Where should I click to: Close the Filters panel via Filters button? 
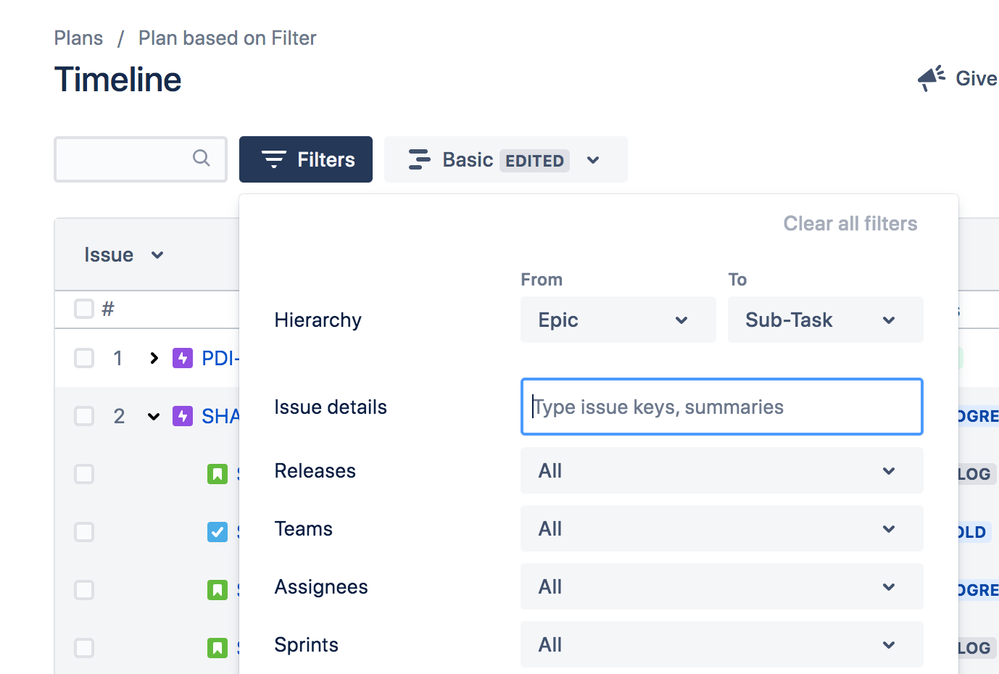306,159
